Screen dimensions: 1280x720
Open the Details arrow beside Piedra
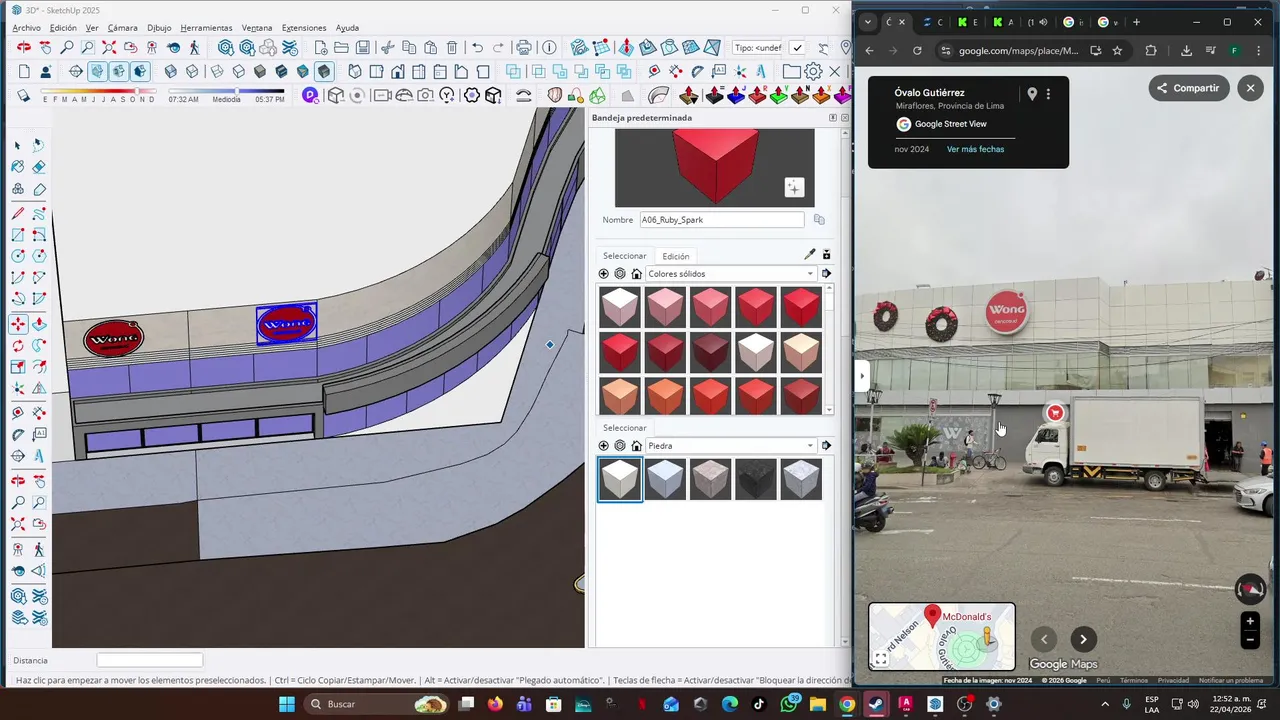(x=826, y=446)
